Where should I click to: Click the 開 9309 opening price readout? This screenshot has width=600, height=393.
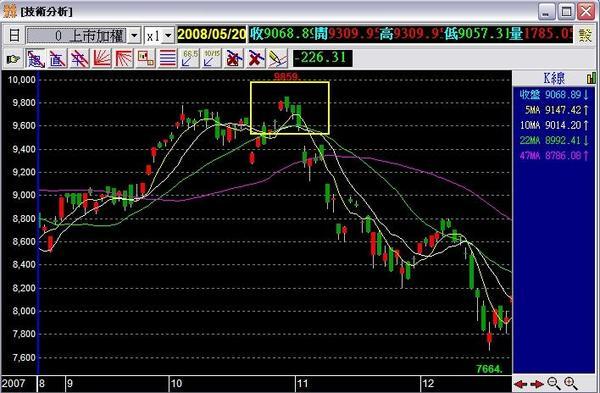(347, 34)
